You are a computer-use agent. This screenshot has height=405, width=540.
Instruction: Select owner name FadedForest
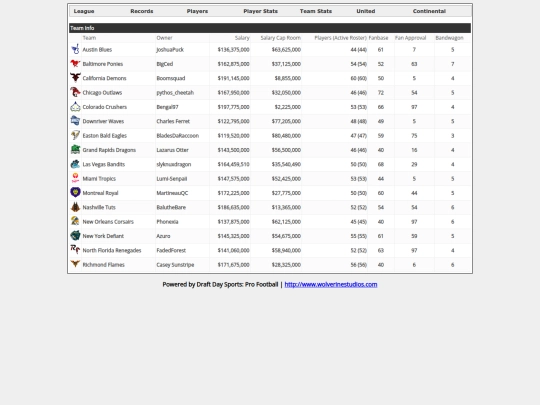pos(171,250)
